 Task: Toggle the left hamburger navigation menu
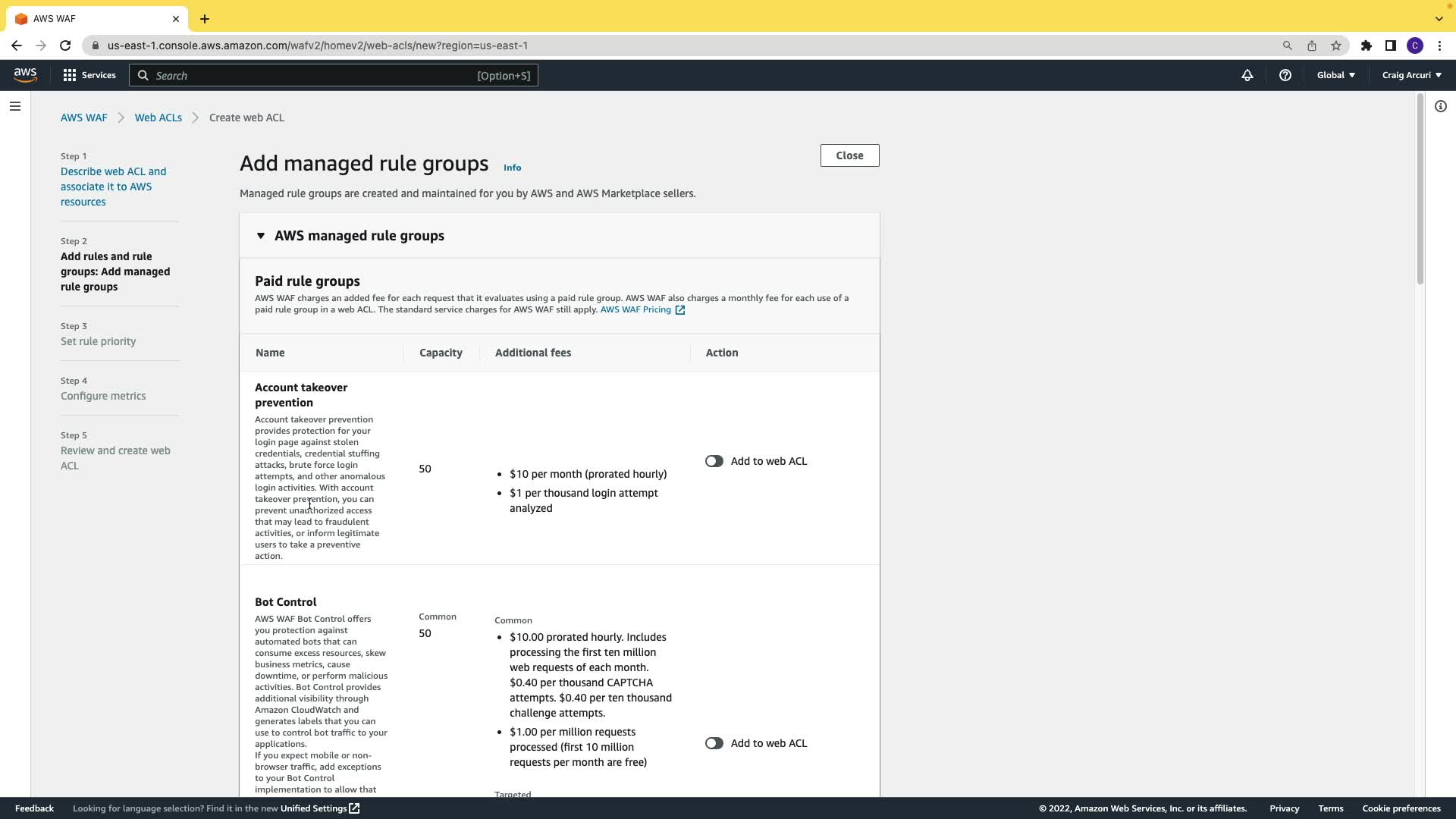pos(15,106)
